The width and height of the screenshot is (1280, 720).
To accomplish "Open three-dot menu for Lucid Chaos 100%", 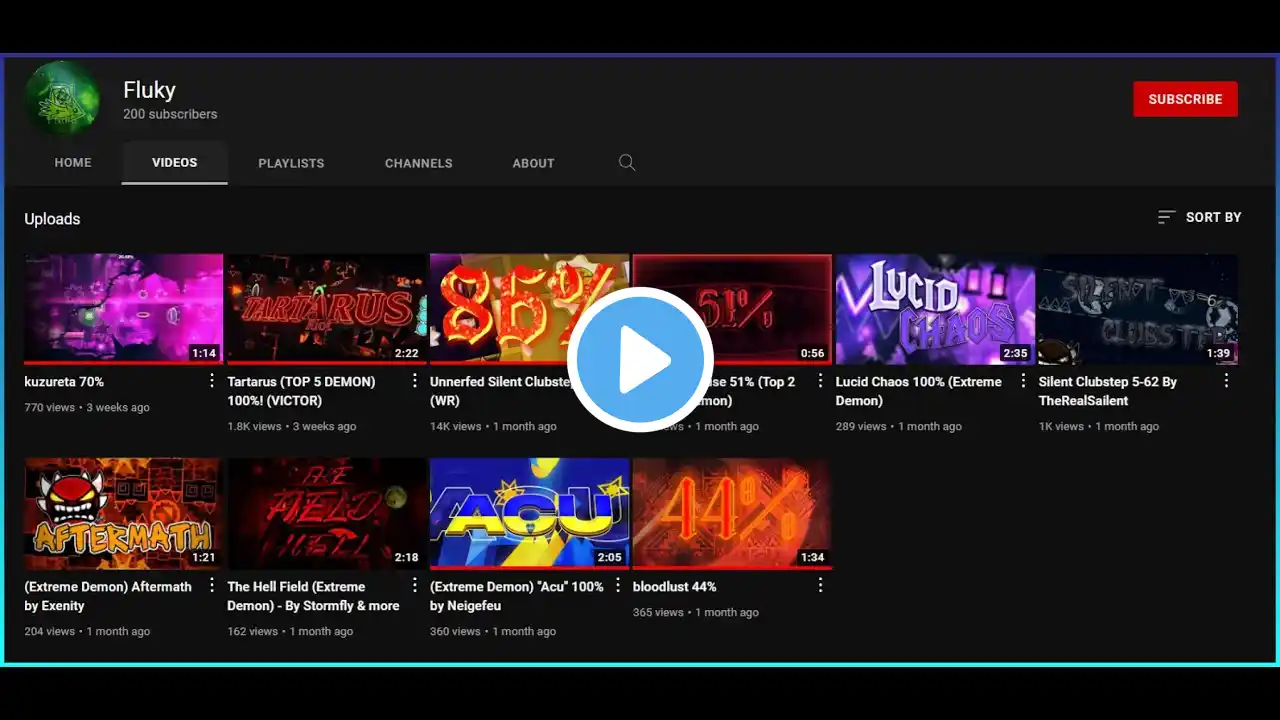I will pyautogui.click(x=1023, y=381).
